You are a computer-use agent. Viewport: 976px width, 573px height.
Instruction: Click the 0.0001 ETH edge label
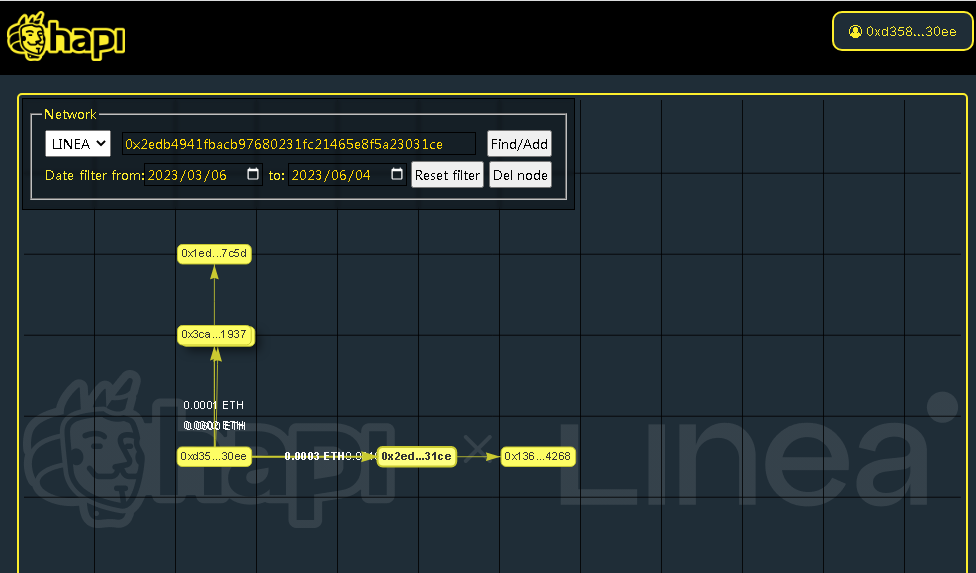pyautogui.click(x=214, y=405)
